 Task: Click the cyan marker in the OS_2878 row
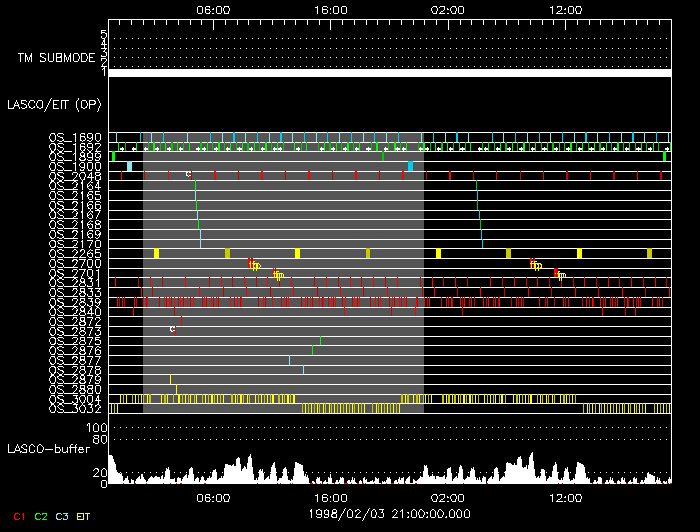[x=303, y=370]
